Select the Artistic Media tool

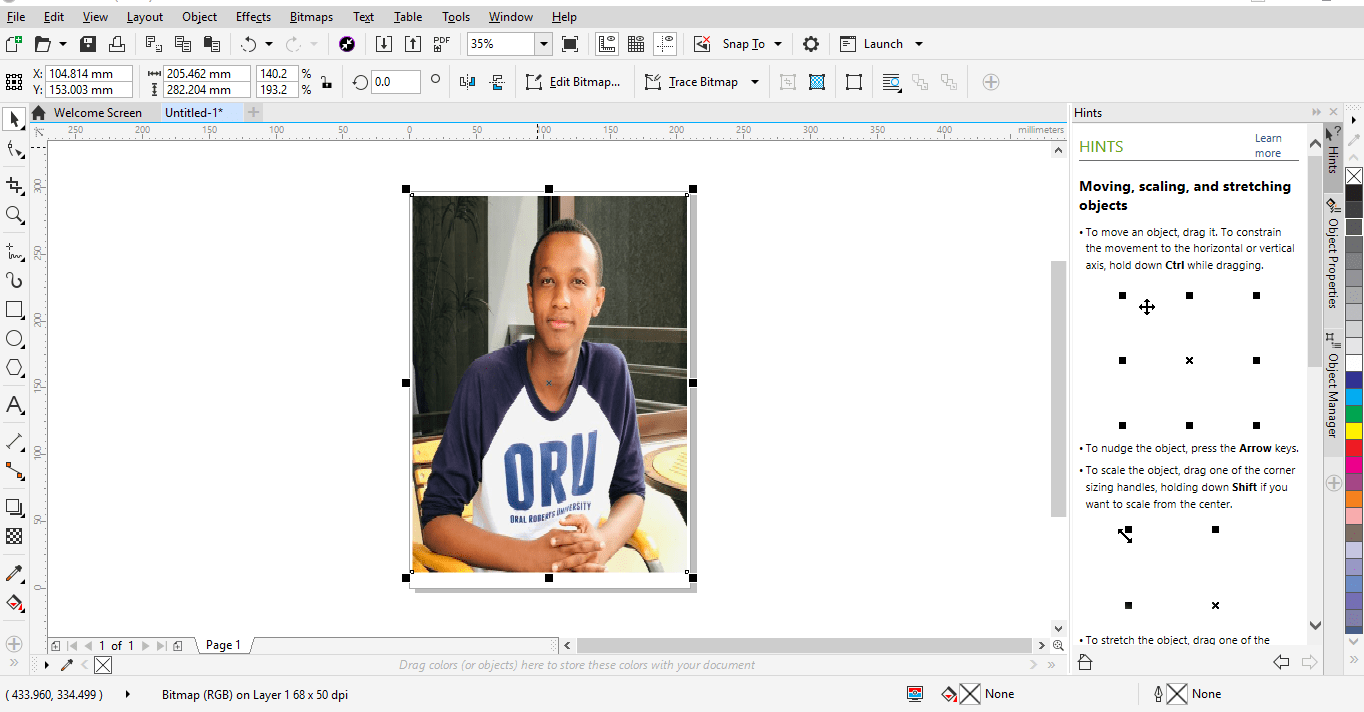[14, 280]
